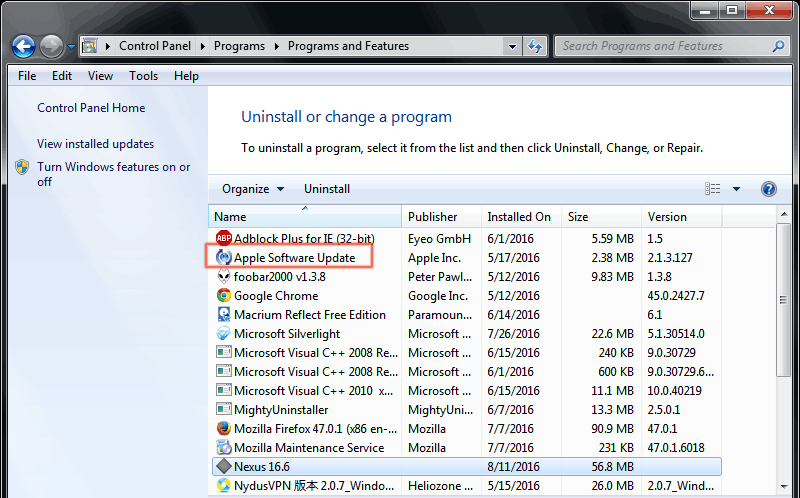The height and width of the screenshot is (498, 800).
Task: Click icon of Visual C++ 2008 600 KB row
Action: pos(223,371)
